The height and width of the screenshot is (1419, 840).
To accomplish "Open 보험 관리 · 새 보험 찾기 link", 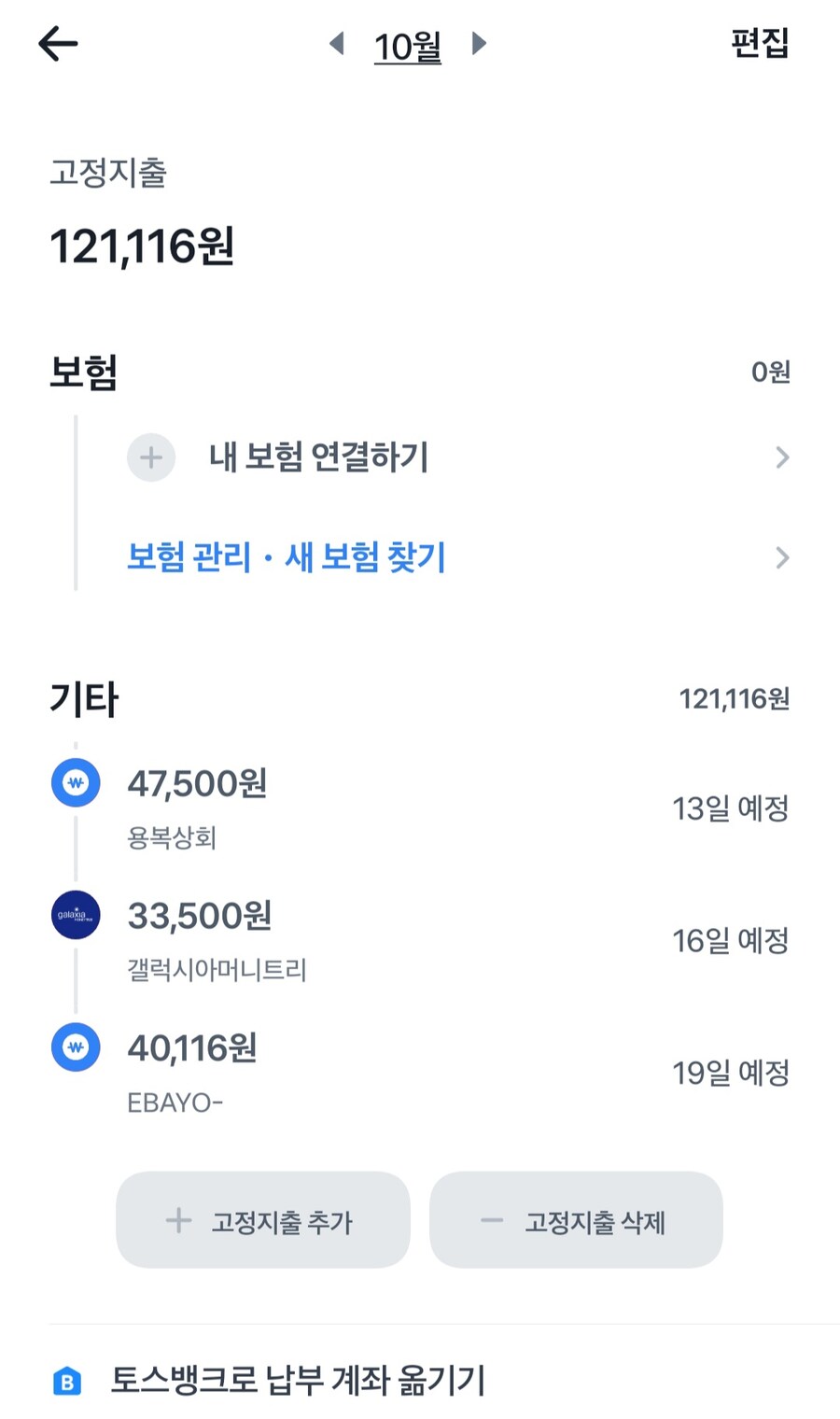I will click(x=287, y=557).
